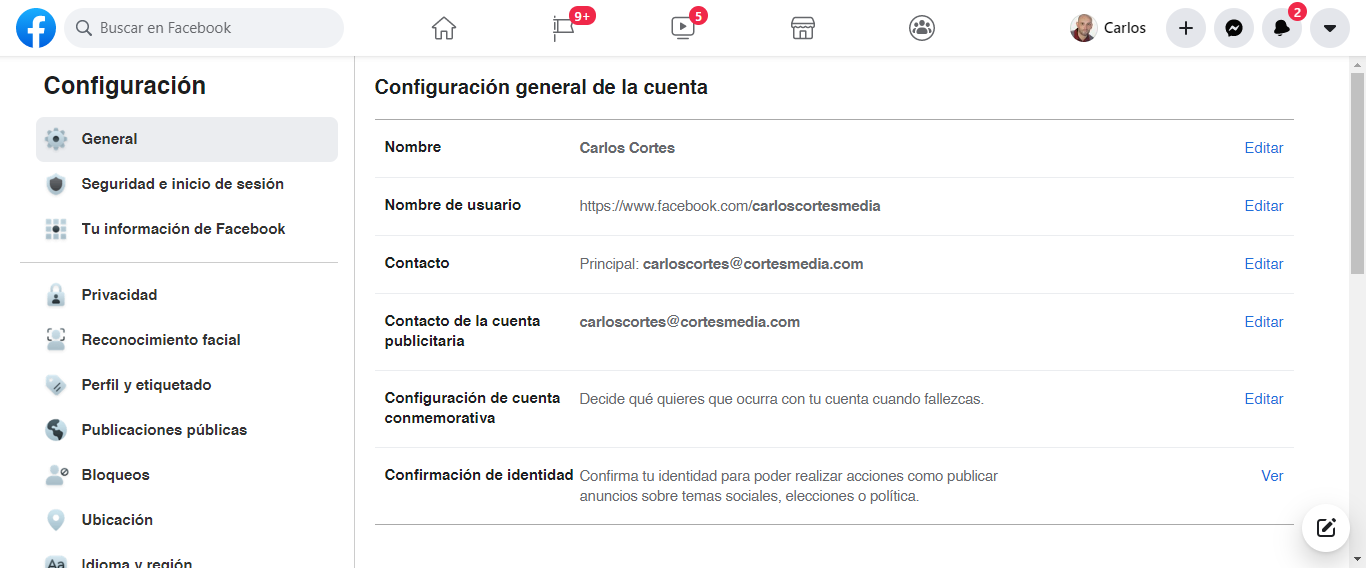Click the scrollbar up arrow
1366x568 pixels.
[1357, 64]
